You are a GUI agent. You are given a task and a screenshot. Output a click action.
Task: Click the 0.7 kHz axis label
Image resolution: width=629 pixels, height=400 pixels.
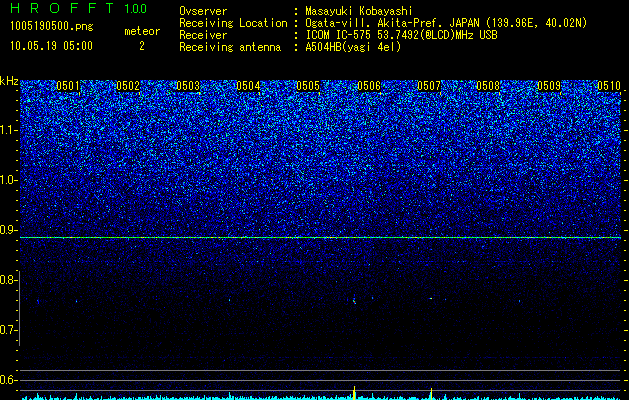[x=9, y=330]
